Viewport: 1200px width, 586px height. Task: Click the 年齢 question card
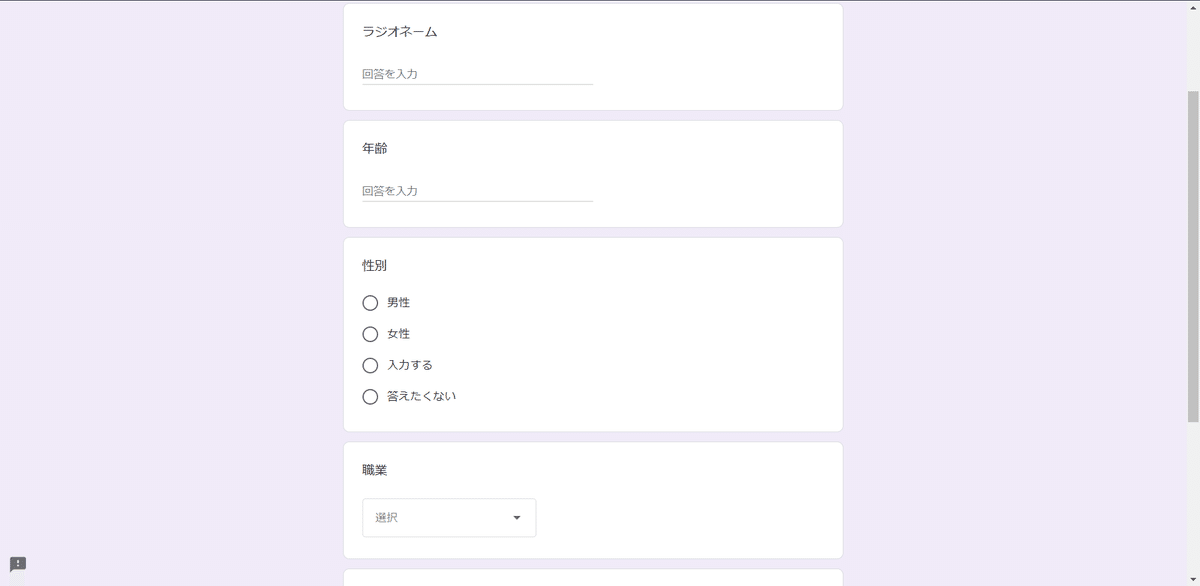(593, 173)
